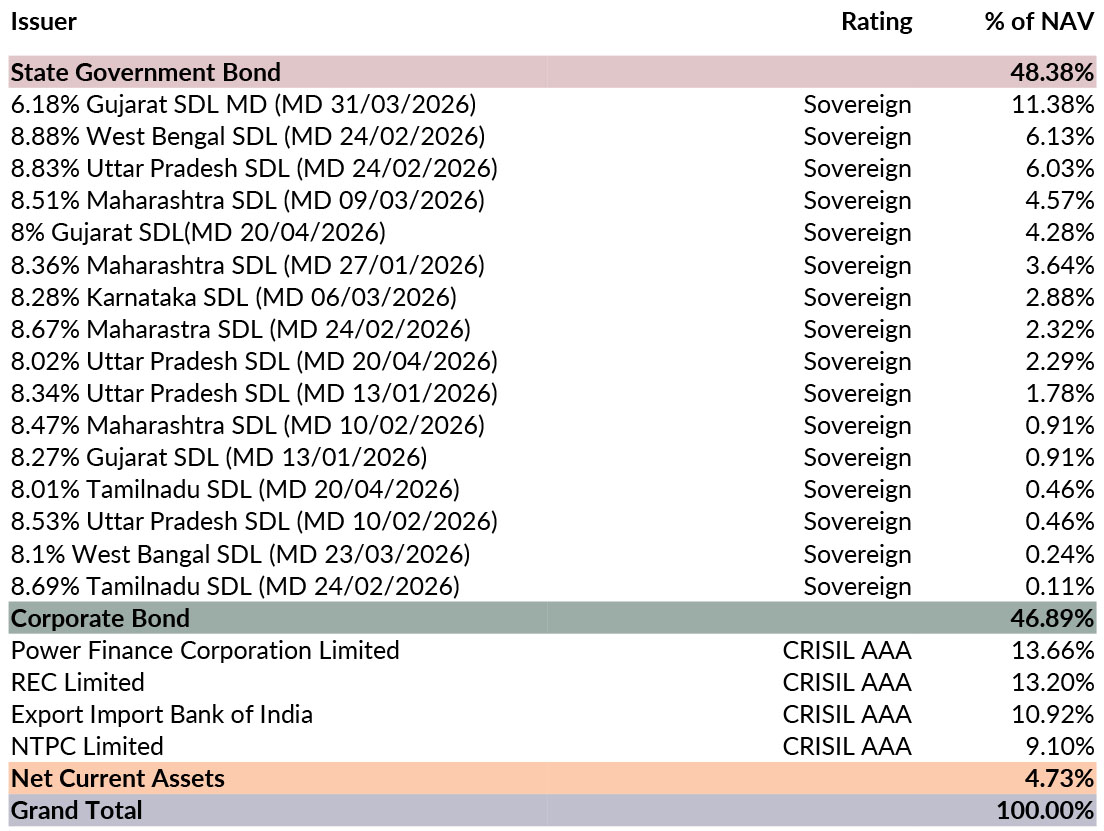Click the 100.00% grand total value
This screenshot has height=831, width=1104.
click(x=1049, y=810)
